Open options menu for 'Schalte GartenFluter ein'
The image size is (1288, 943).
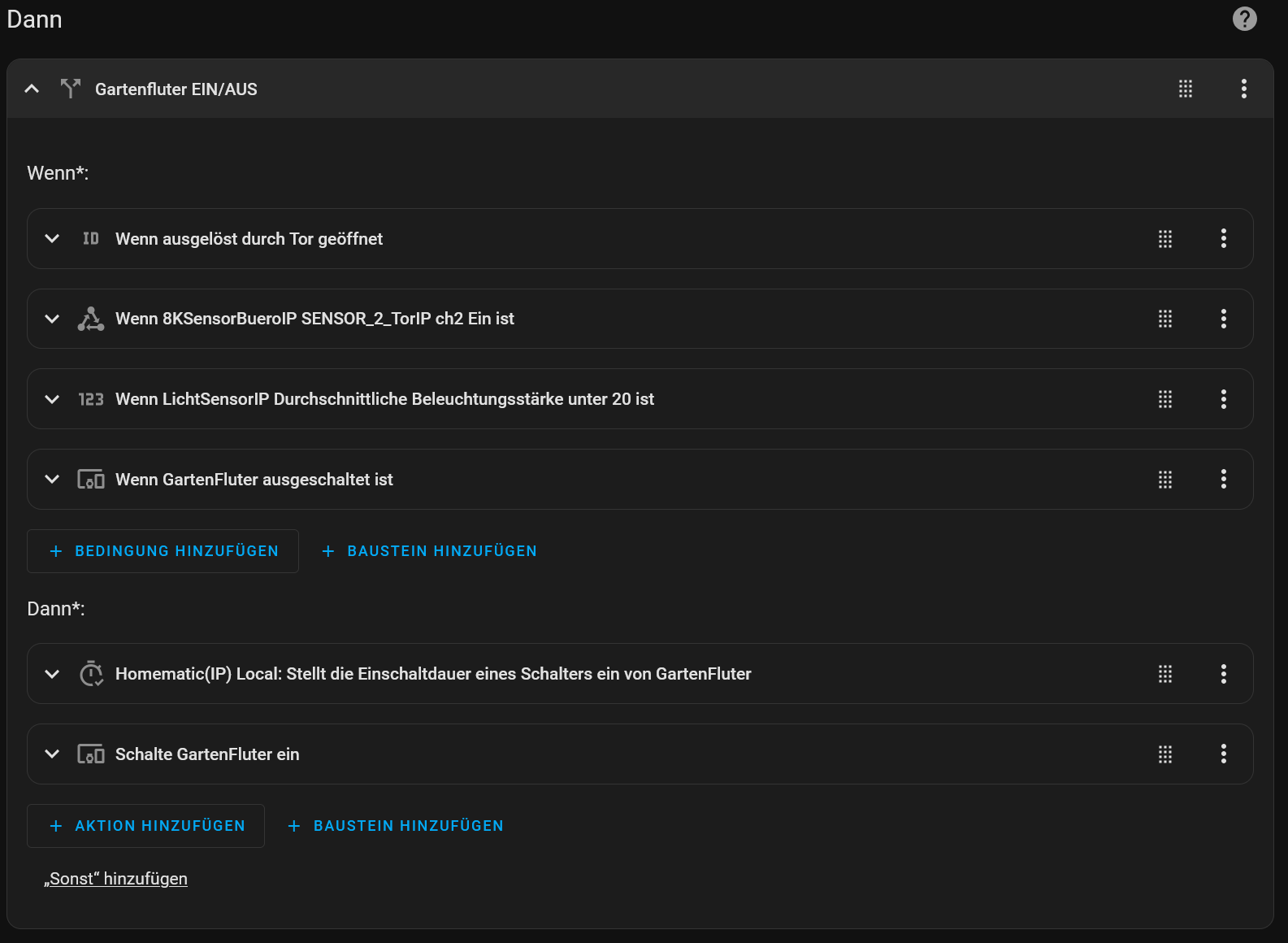(1223, 754)
